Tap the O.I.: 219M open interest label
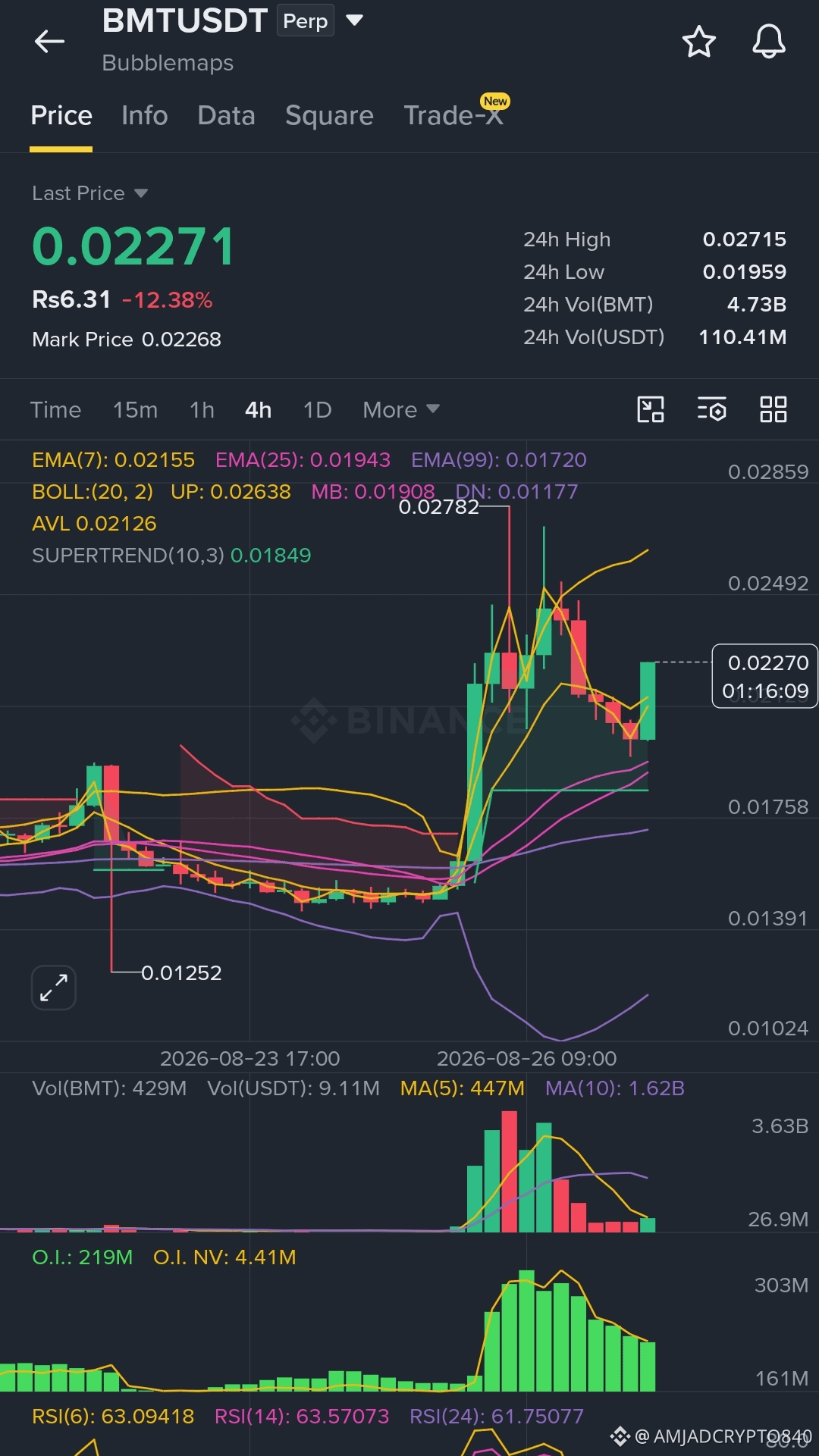Image resolution: width=819 pixels, height=1456 pixels. [82, 1257]
